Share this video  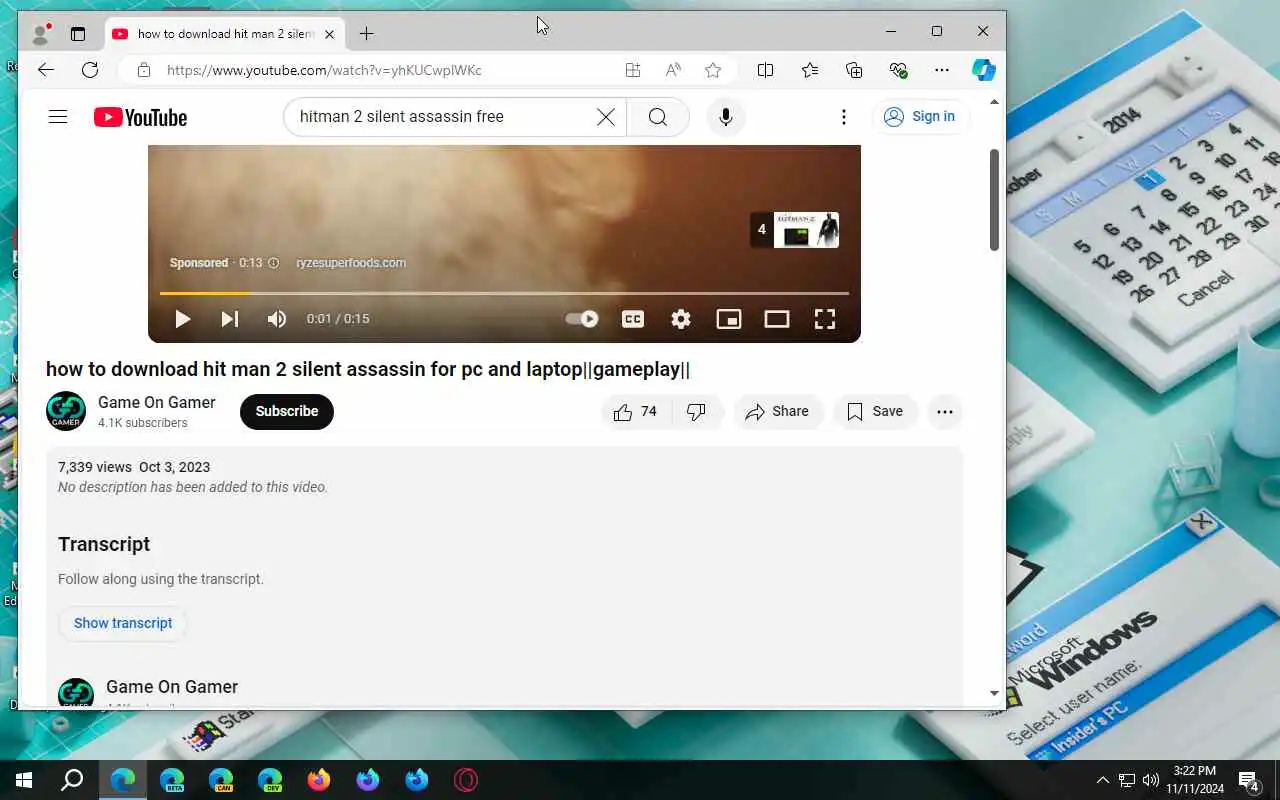pyautogui.click(x=778, y=412)
